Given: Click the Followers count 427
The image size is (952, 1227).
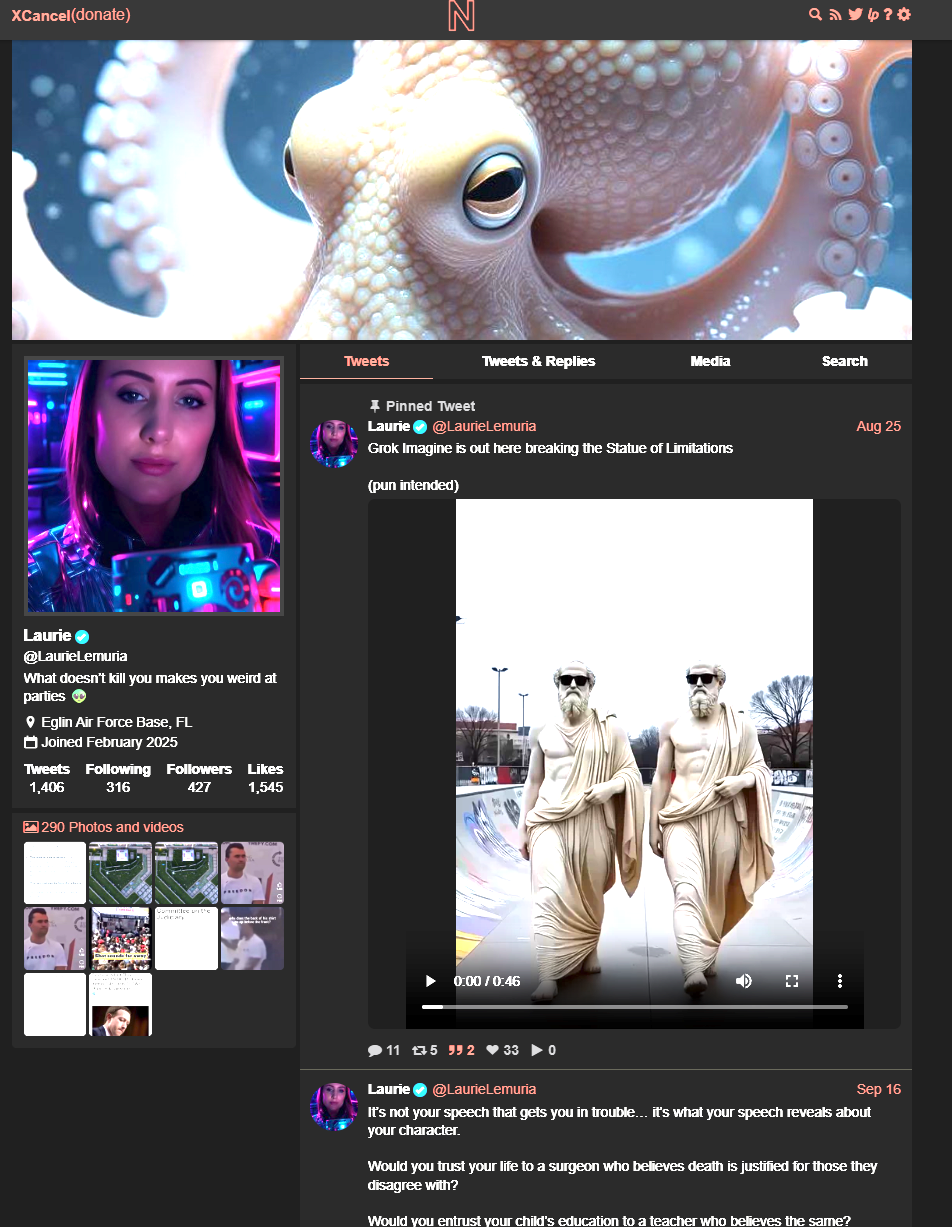Looking at the screenshot, I should point(199,788).
